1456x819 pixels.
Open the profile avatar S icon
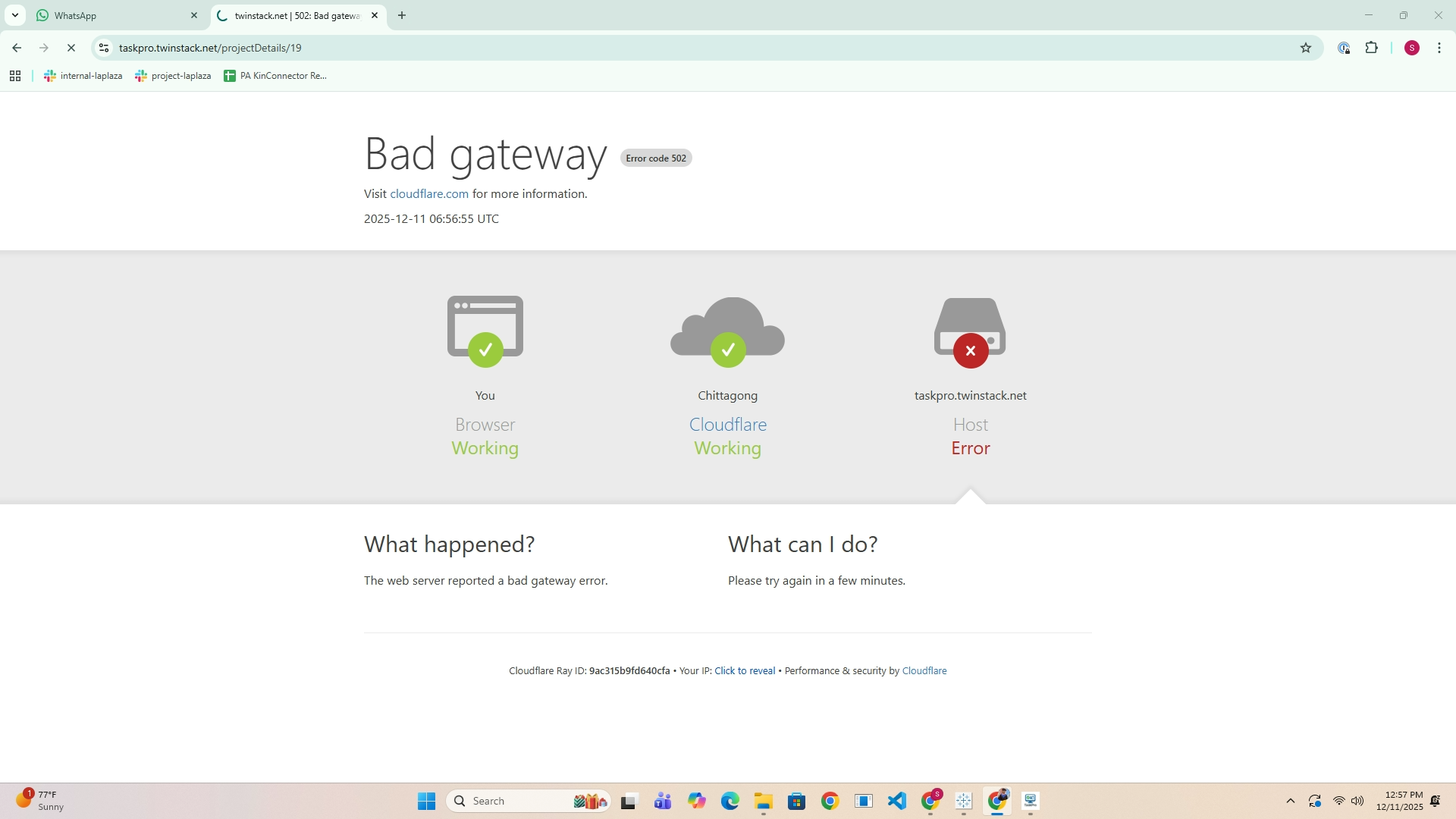tap(1411, 48)
